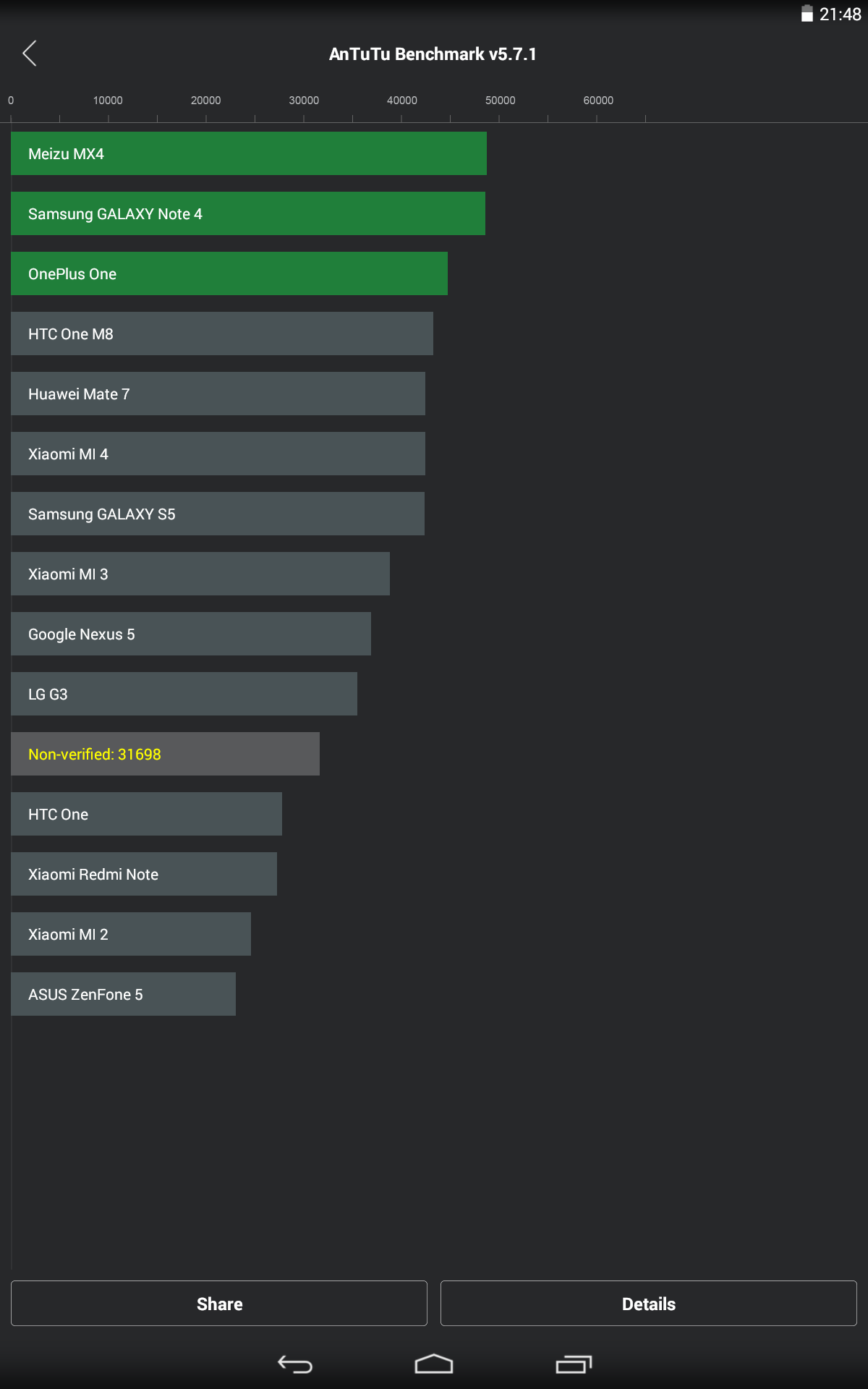Tap the battery indicator in status bar
Viewport: 868px width, 1389px height.
point(807,12)
